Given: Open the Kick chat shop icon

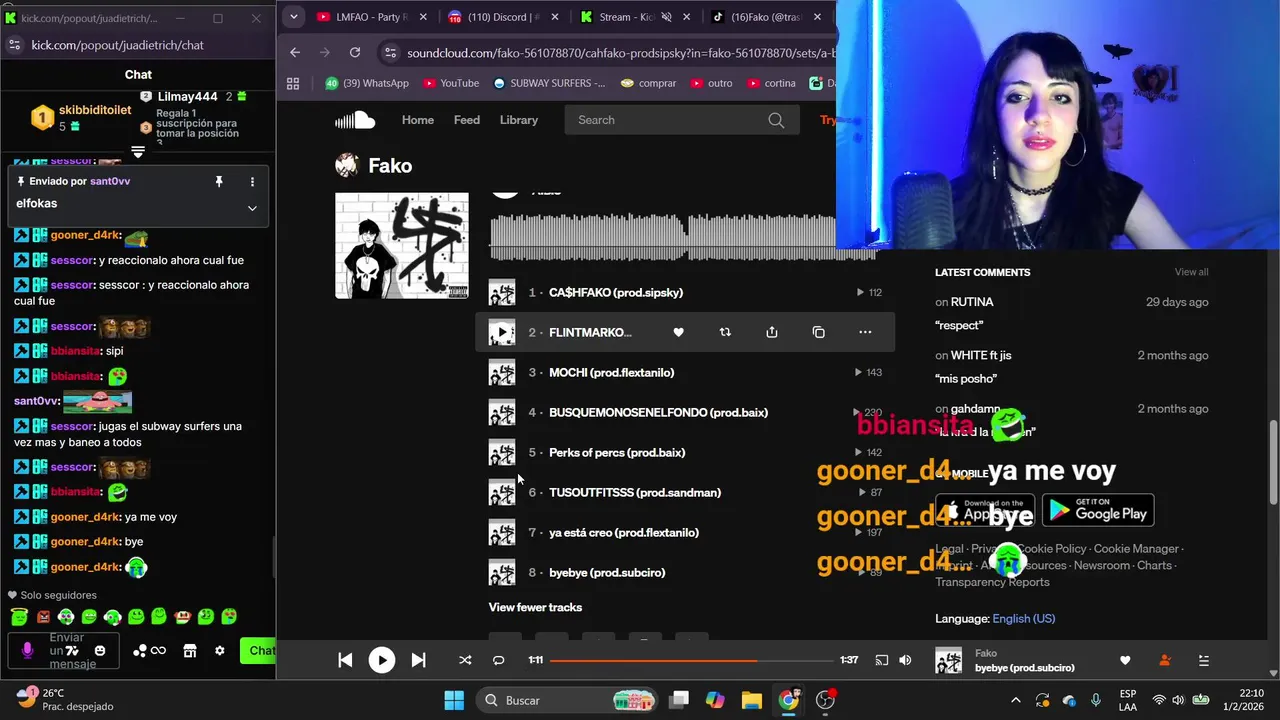Looking at the screenshot, I should [189, 651].
